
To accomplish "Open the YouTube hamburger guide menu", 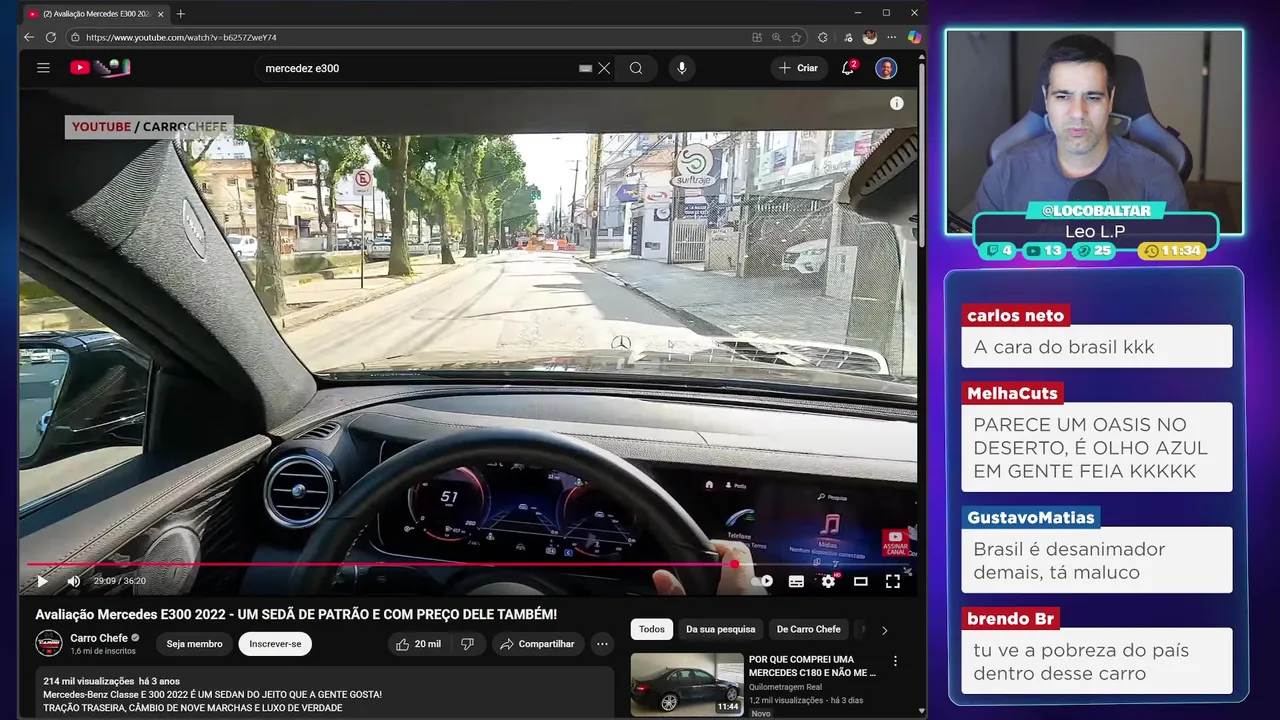I will [43, 68].
